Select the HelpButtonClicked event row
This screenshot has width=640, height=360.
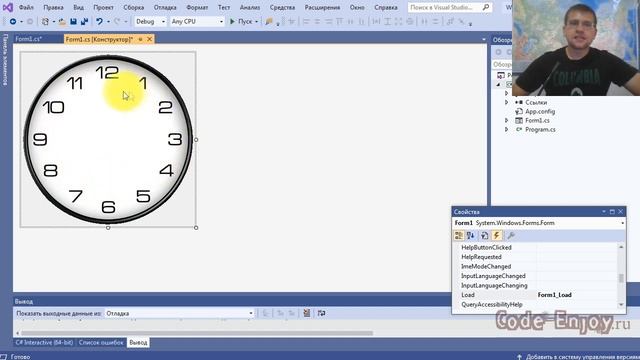click(x=536, y=247)
